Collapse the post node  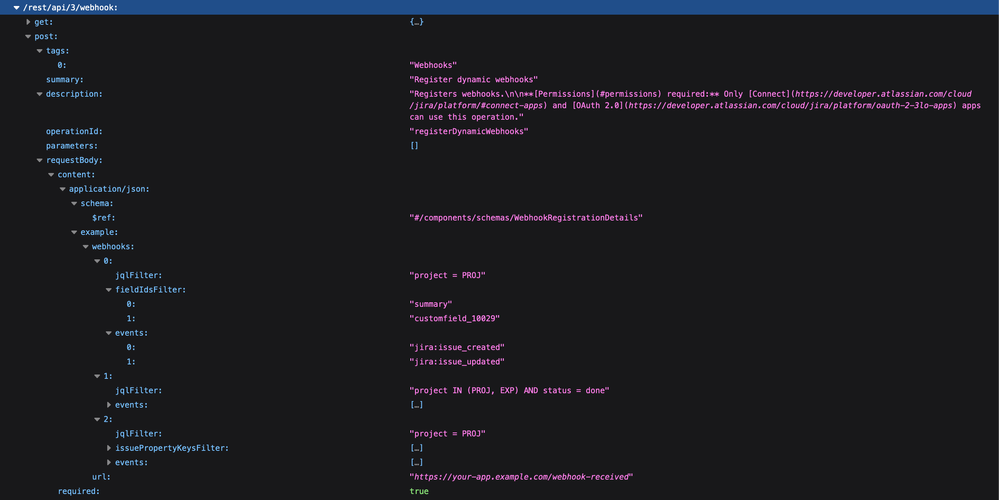click(x=28, y=36)
